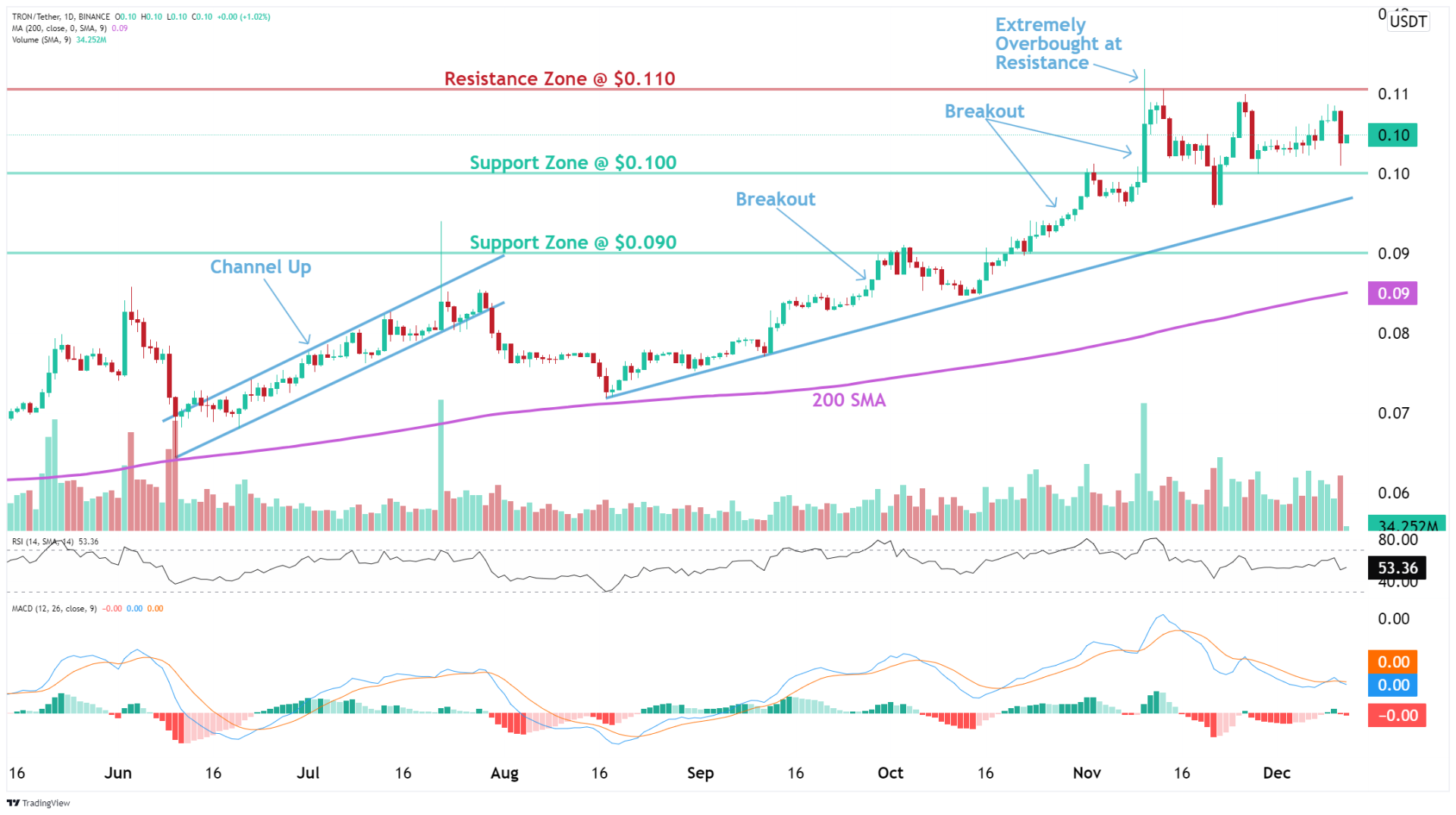1456x815 pixels.
Task: Open the USDT currency selector
Action: 1408,21
